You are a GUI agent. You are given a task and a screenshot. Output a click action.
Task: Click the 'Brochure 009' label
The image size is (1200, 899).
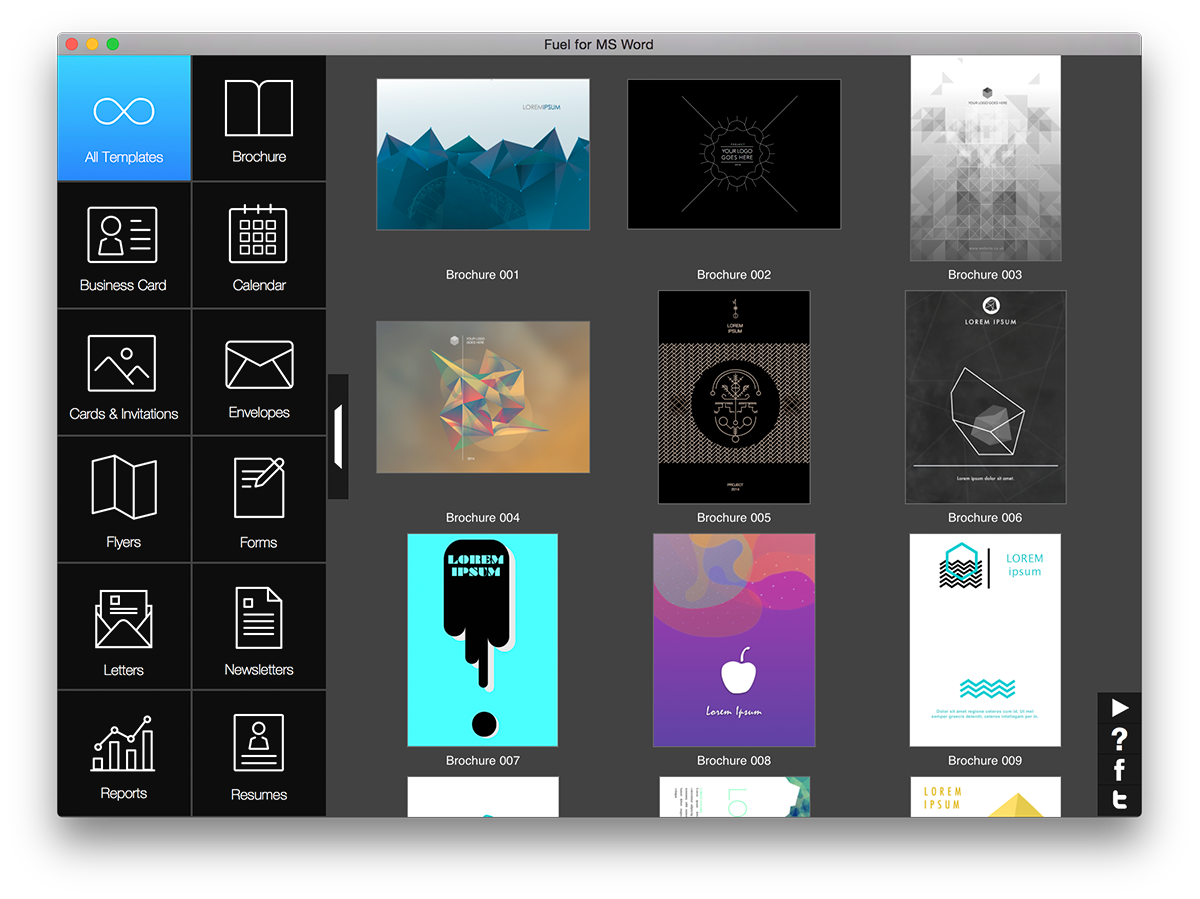click(985, 761)
